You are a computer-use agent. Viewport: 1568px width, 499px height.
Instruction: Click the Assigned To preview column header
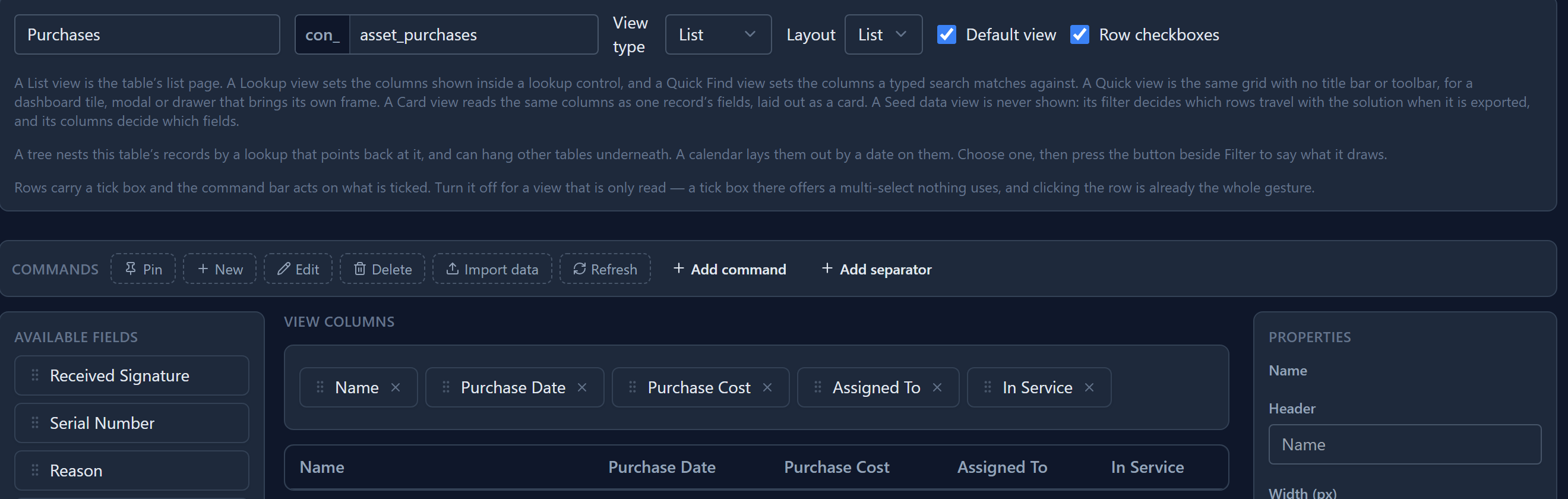1002,467
